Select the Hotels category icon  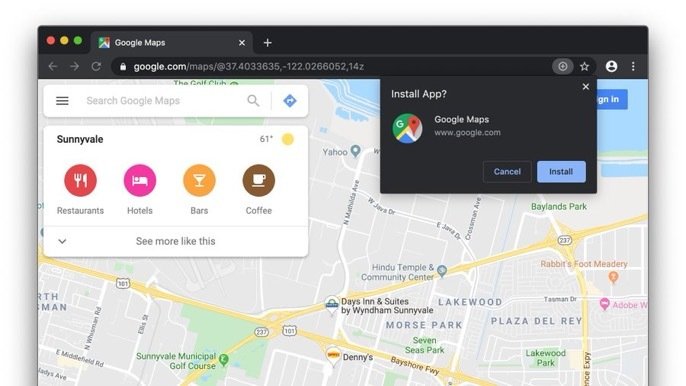[140, 180]
